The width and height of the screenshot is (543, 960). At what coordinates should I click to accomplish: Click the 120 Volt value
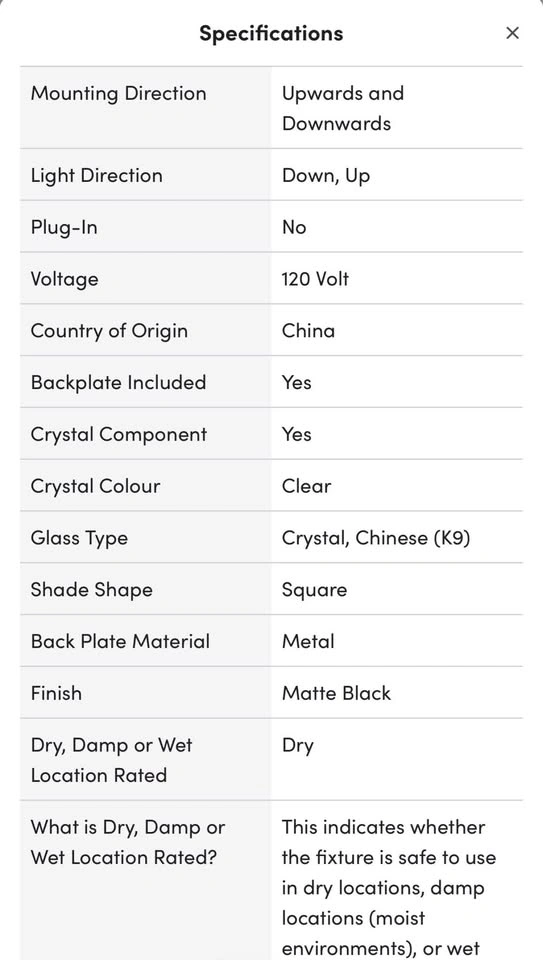click(x=315, y=279)
